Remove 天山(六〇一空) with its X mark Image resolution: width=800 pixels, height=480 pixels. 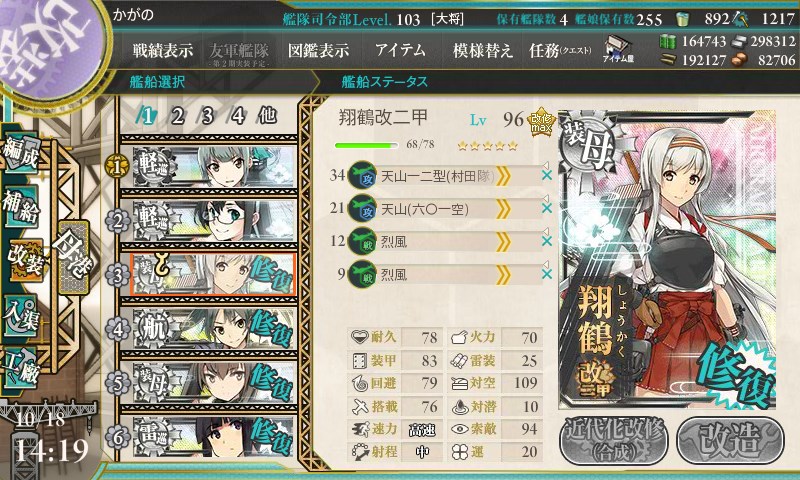pos(547,208)
